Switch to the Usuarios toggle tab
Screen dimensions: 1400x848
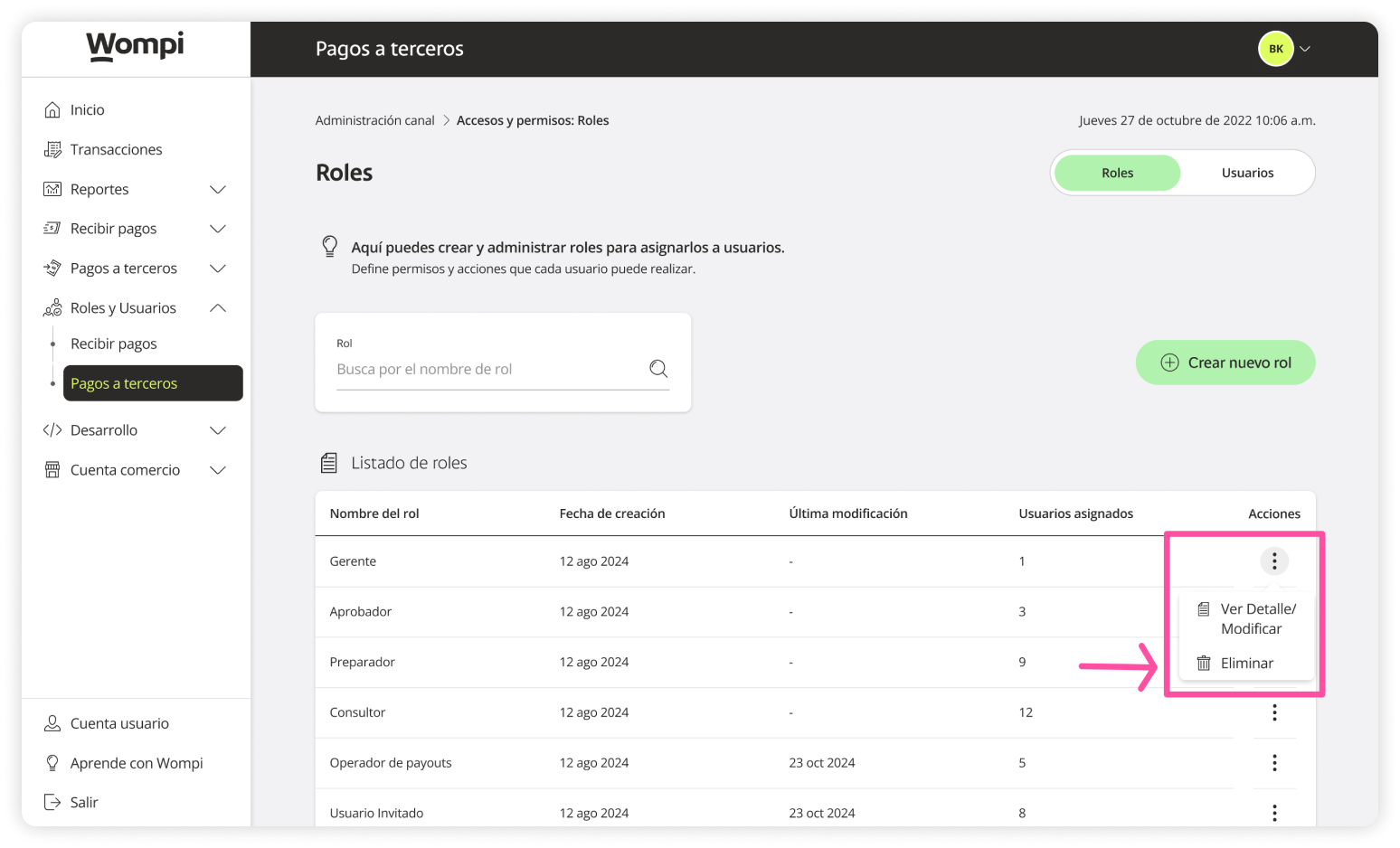[x=1247, y=173]
